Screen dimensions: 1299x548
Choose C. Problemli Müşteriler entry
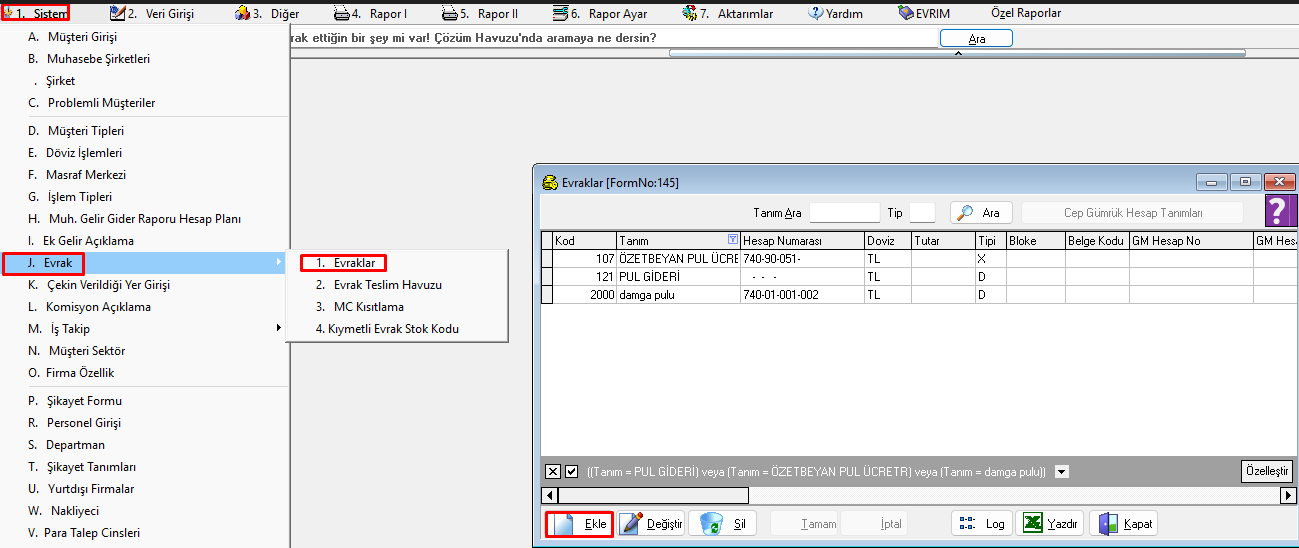pyautogui.click(x=144, y=103)
